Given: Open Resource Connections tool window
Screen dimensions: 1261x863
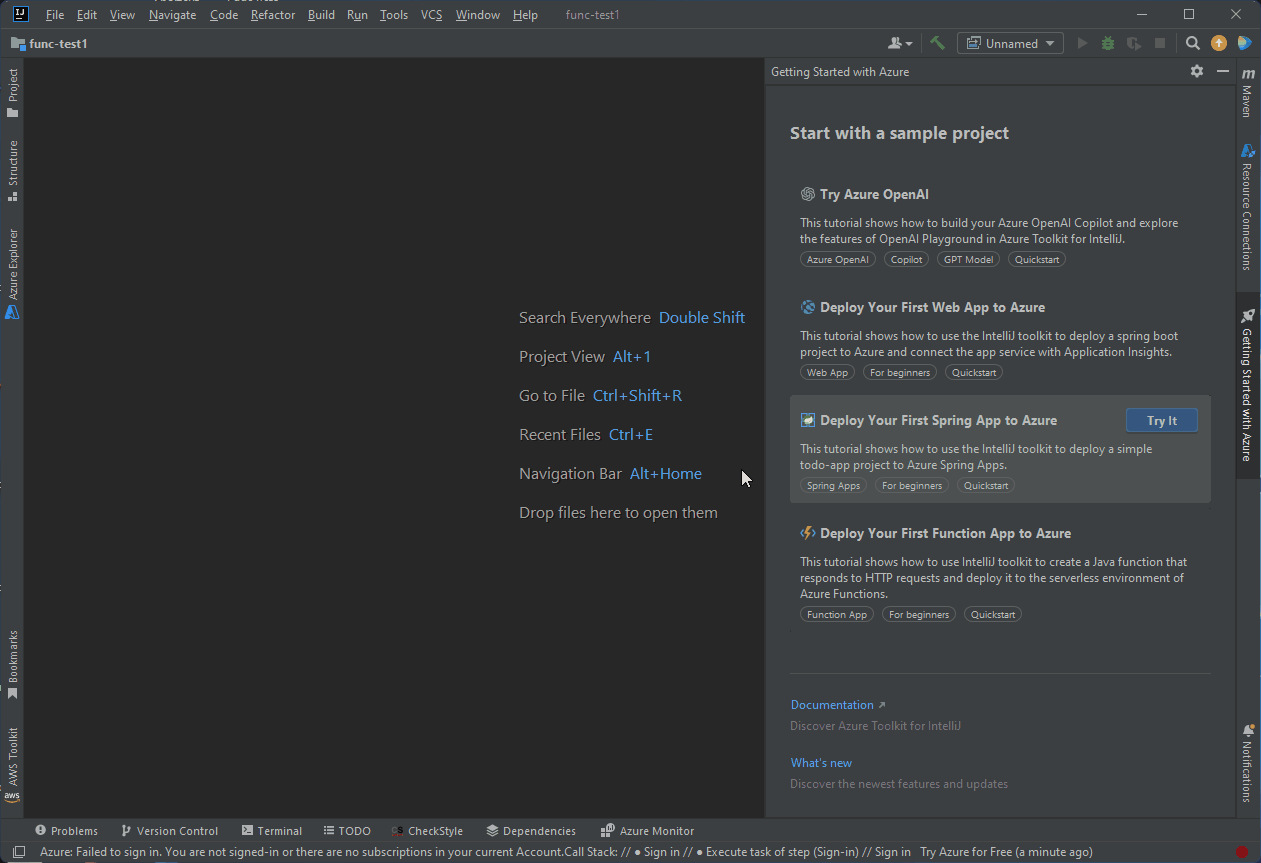Looking at the screenshot, I should tap(1248, 207).
